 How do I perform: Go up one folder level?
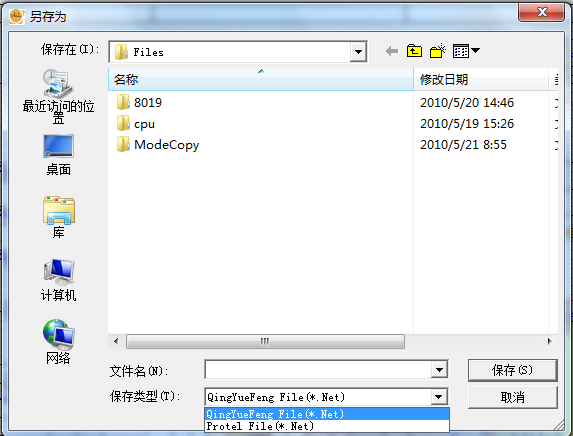(414, 51)
